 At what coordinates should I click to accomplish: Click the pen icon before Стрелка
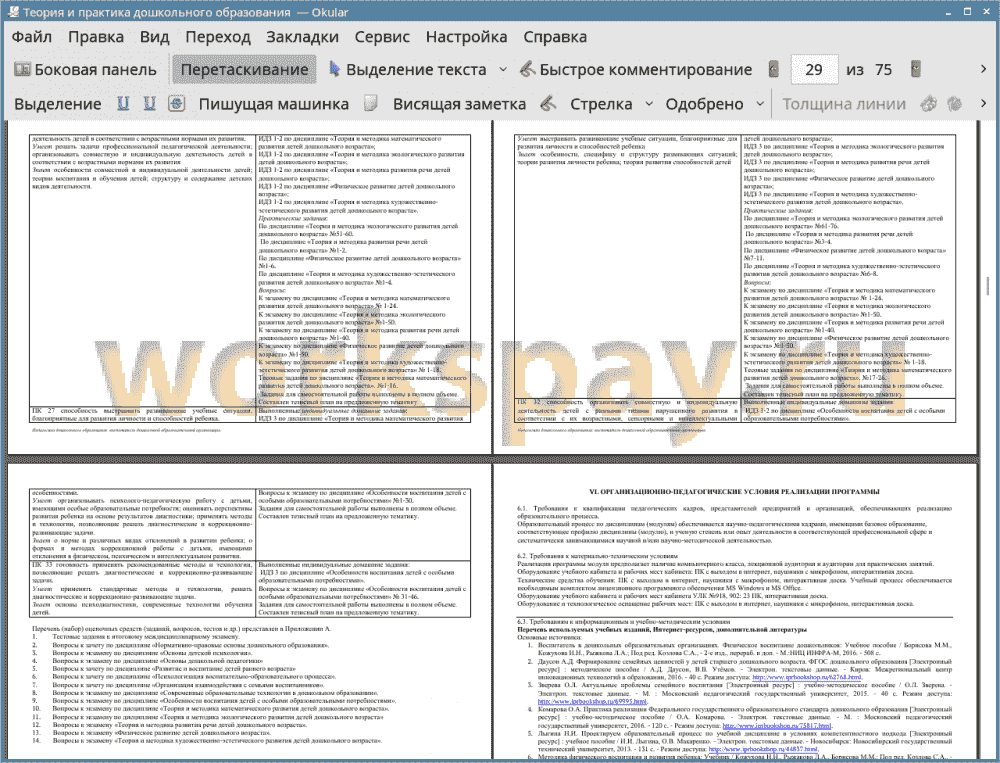(x=548, y=103)
